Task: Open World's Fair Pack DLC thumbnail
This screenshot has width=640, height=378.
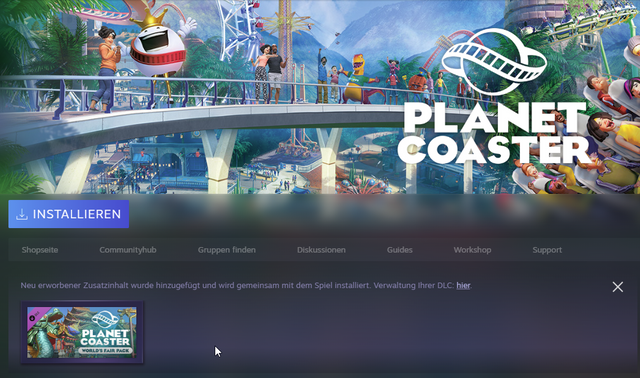Action: click(x=82, y=332)
